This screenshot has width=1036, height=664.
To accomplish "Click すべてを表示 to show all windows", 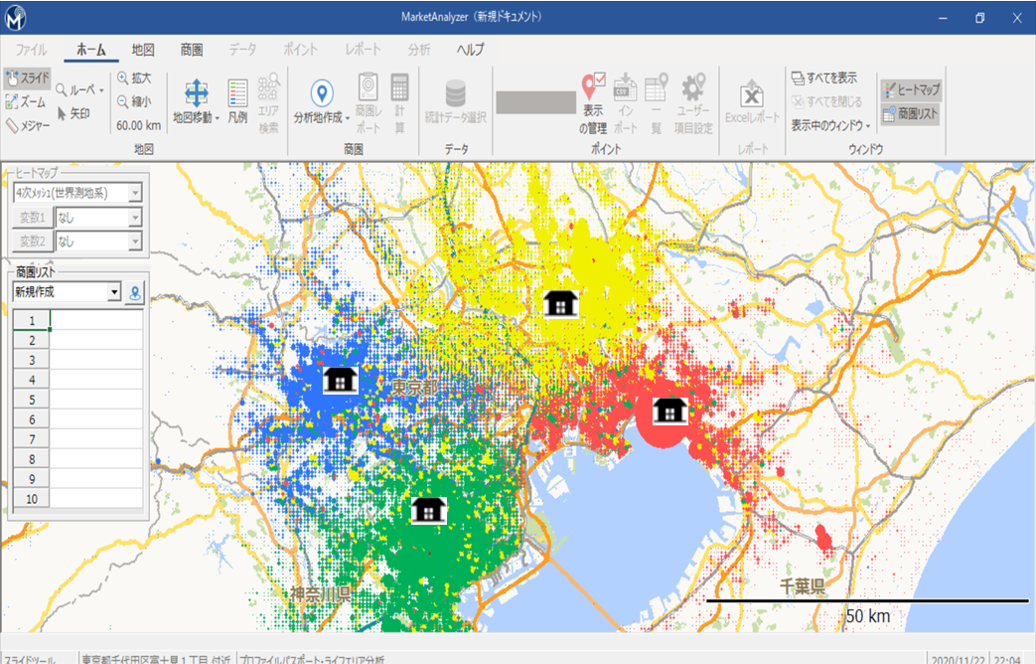I will tap(826, 78).
